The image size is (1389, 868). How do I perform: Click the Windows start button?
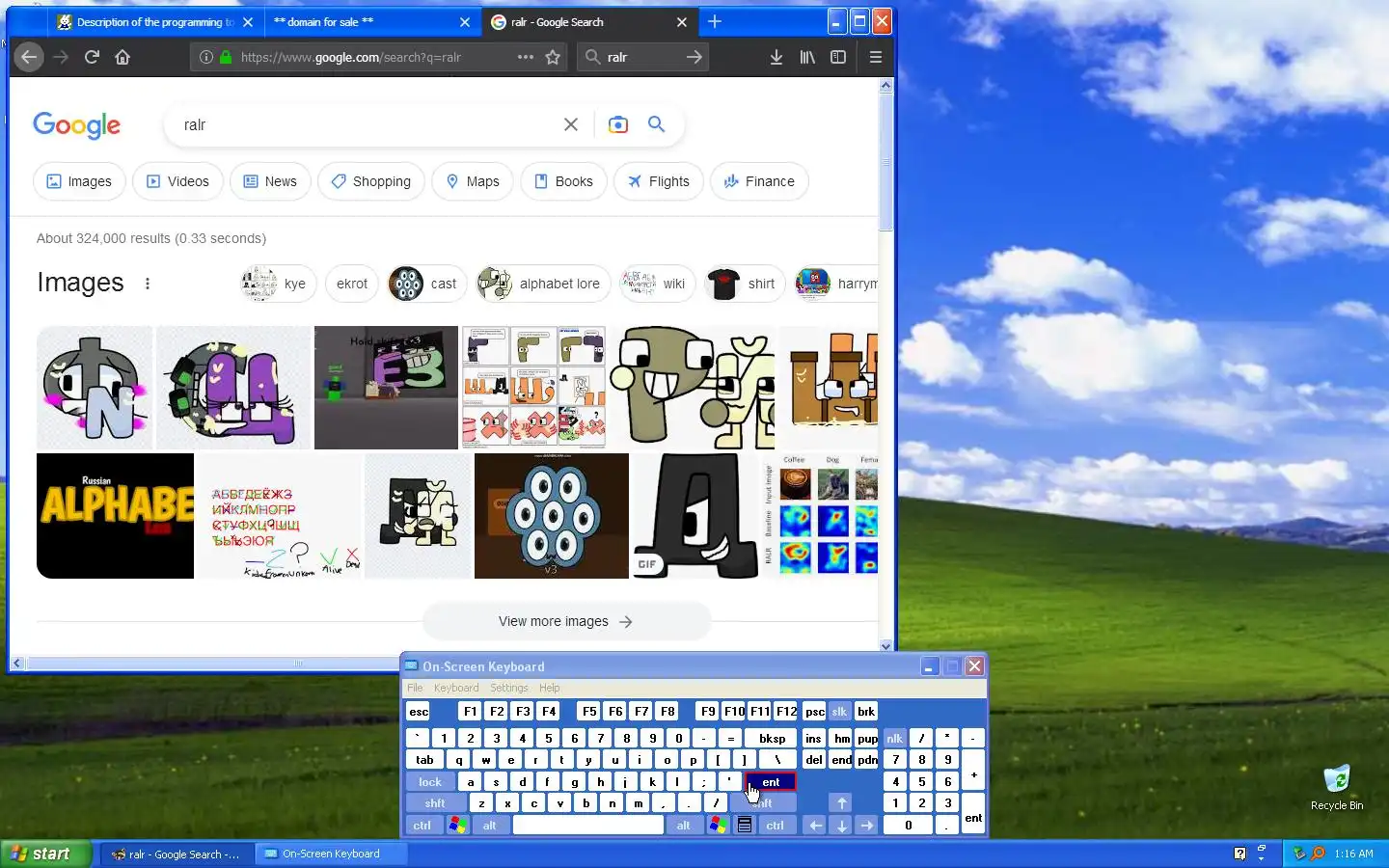pos(46,854)
